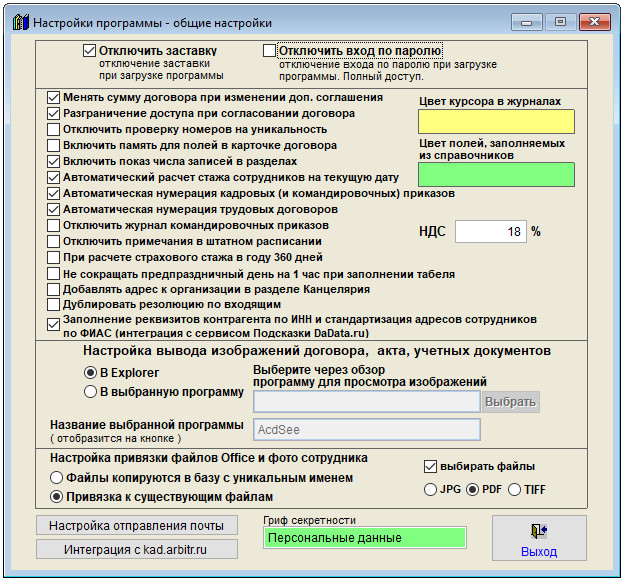This screenshot has height=582, width=621.
Task: Click green Гриф секретности field Персональные данные
Action: click(x=365, y=538)
